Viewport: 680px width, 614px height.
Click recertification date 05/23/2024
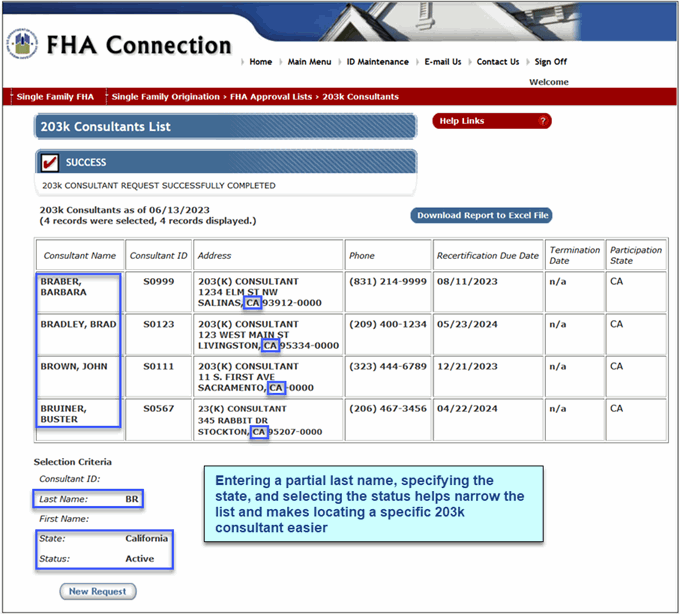[x=467, y=324]
